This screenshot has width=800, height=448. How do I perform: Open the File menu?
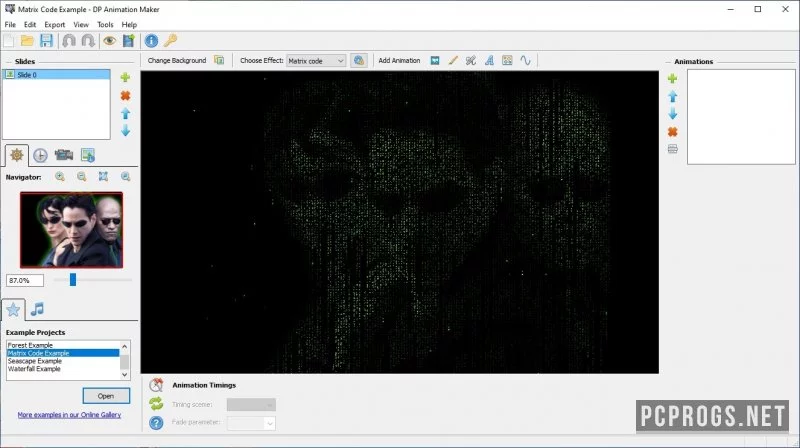click(10, 24)
